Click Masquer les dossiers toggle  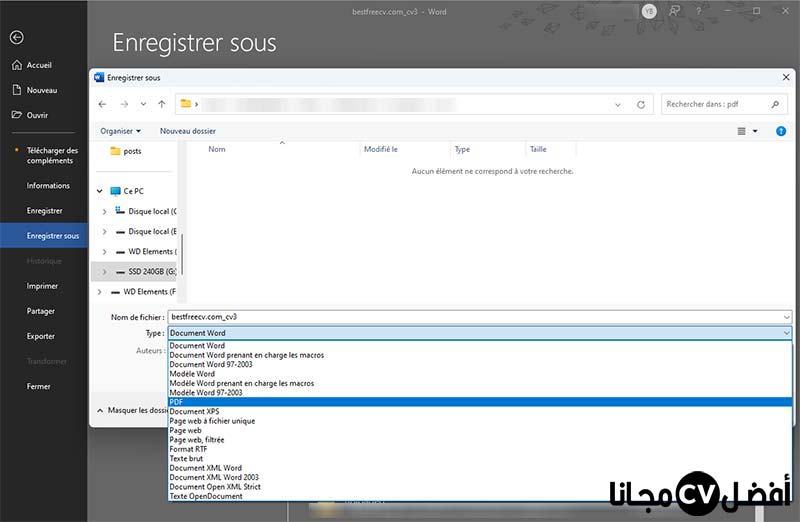coord(132,410)
